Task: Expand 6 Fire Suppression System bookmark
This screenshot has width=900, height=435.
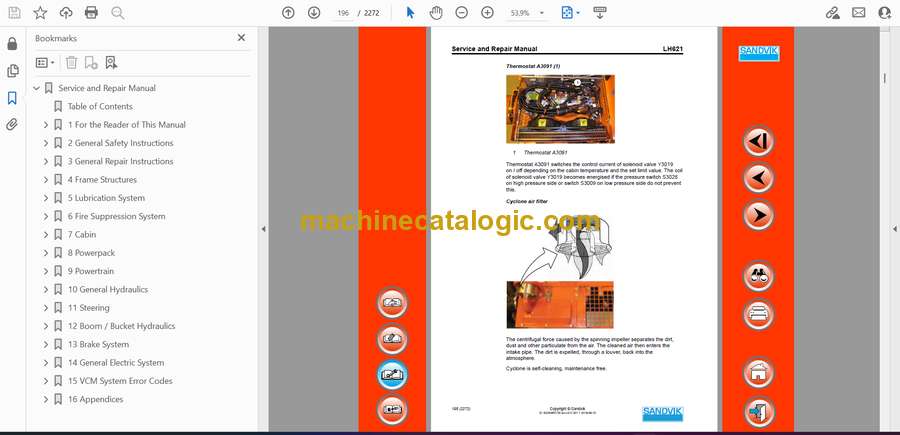Action: [46, 216]
